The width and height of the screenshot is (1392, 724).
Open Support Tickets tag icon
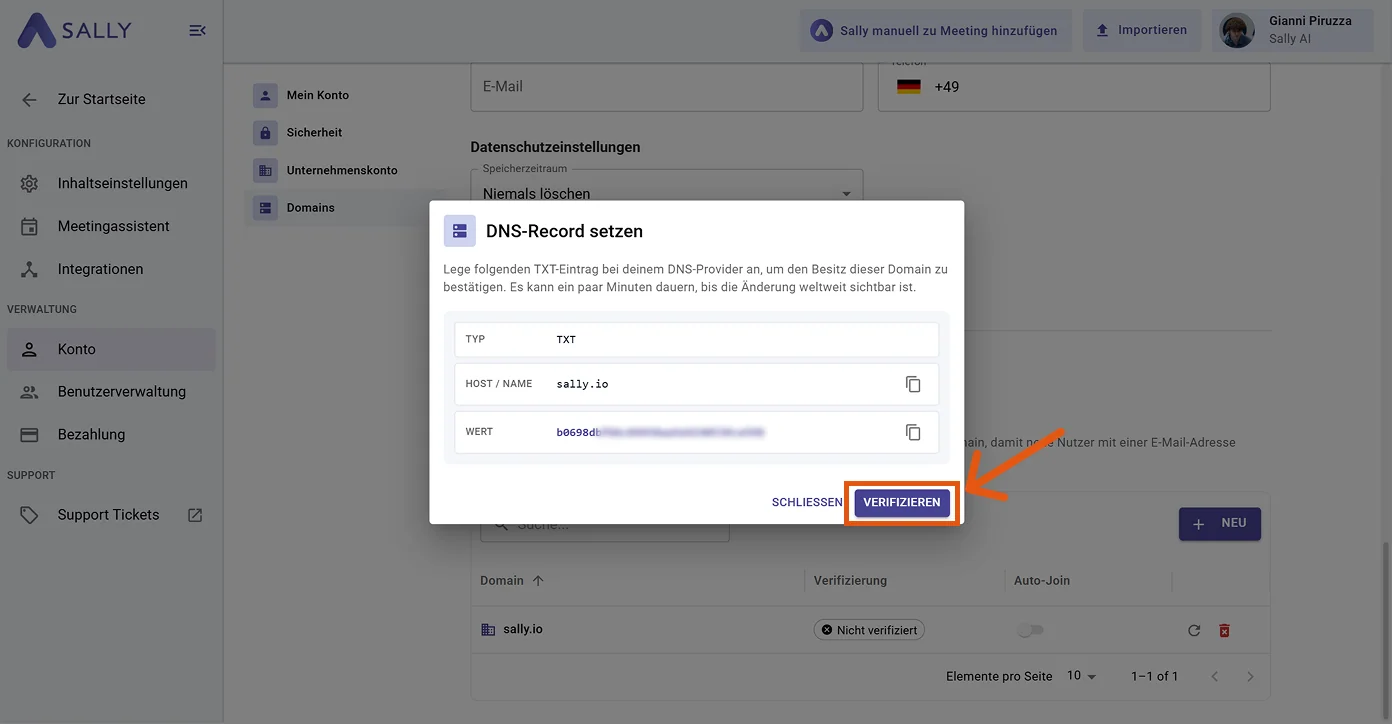pyautogui.click(x=29, y=515)
